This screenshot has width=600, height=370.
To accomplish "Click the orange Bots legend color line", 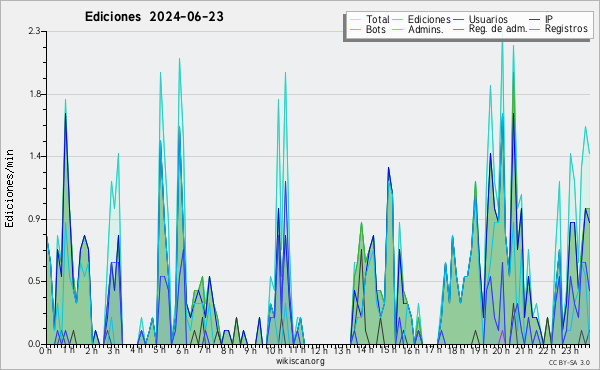I will 355,29.
